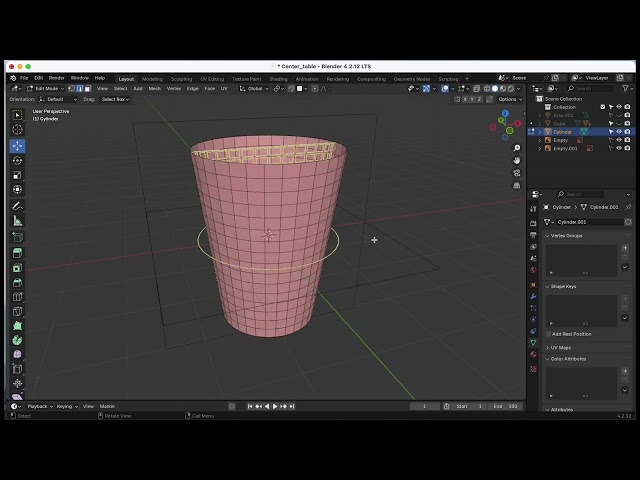Expand the Empty.001 item in outliner
The width and height of the screenshot is (640, 480).
coord(540,149)
